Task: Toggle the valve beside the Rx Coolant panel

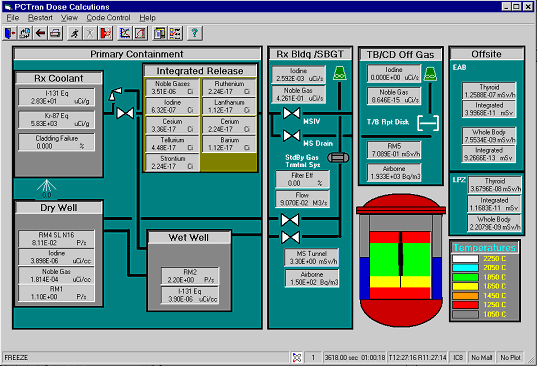Action: coord(125,113)
